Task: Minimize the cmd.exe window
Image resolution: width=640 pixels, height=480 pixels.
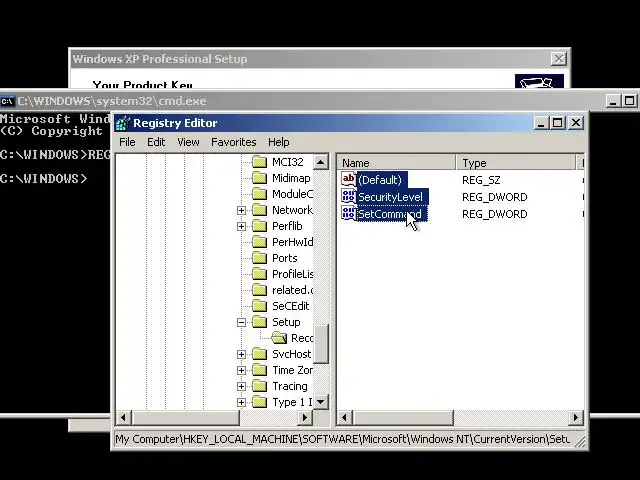Action: coord(613,101)
